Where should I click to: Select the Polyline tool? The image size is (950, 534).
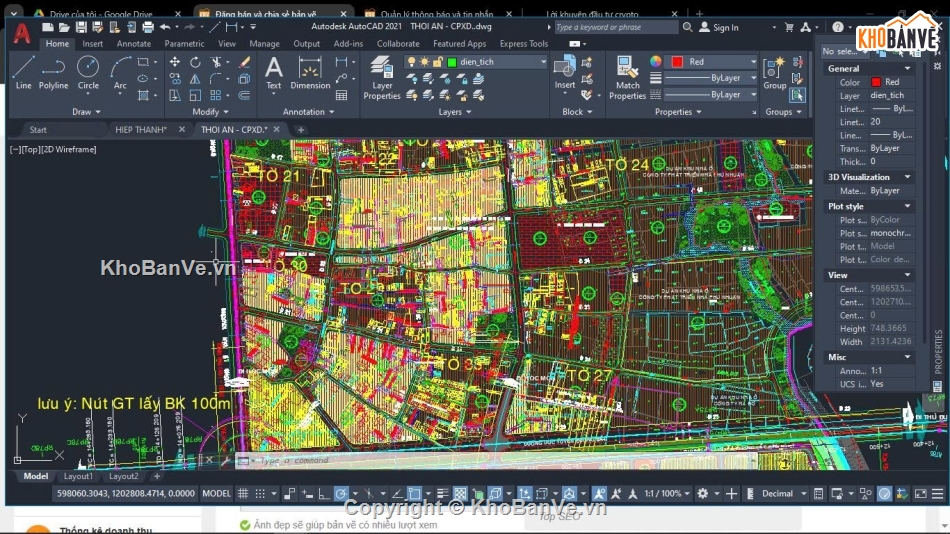pyautogui.click(x=53, y=72)
